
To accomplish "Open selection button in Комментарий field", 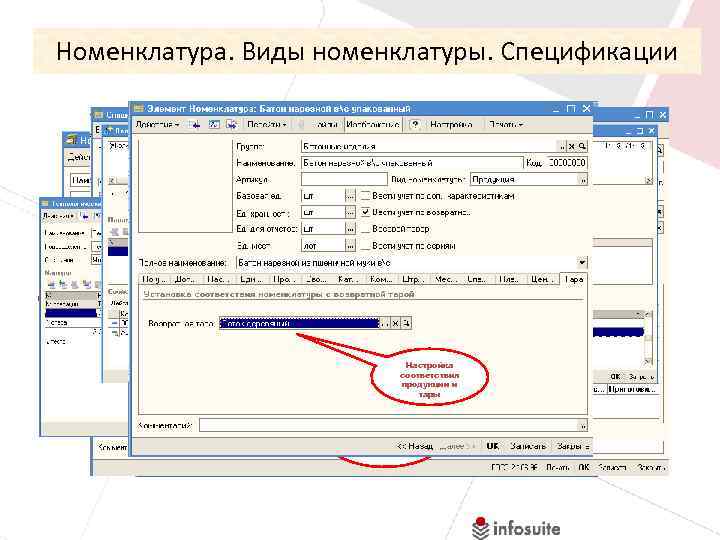I will pyautogui.click(x=582, y=426).
